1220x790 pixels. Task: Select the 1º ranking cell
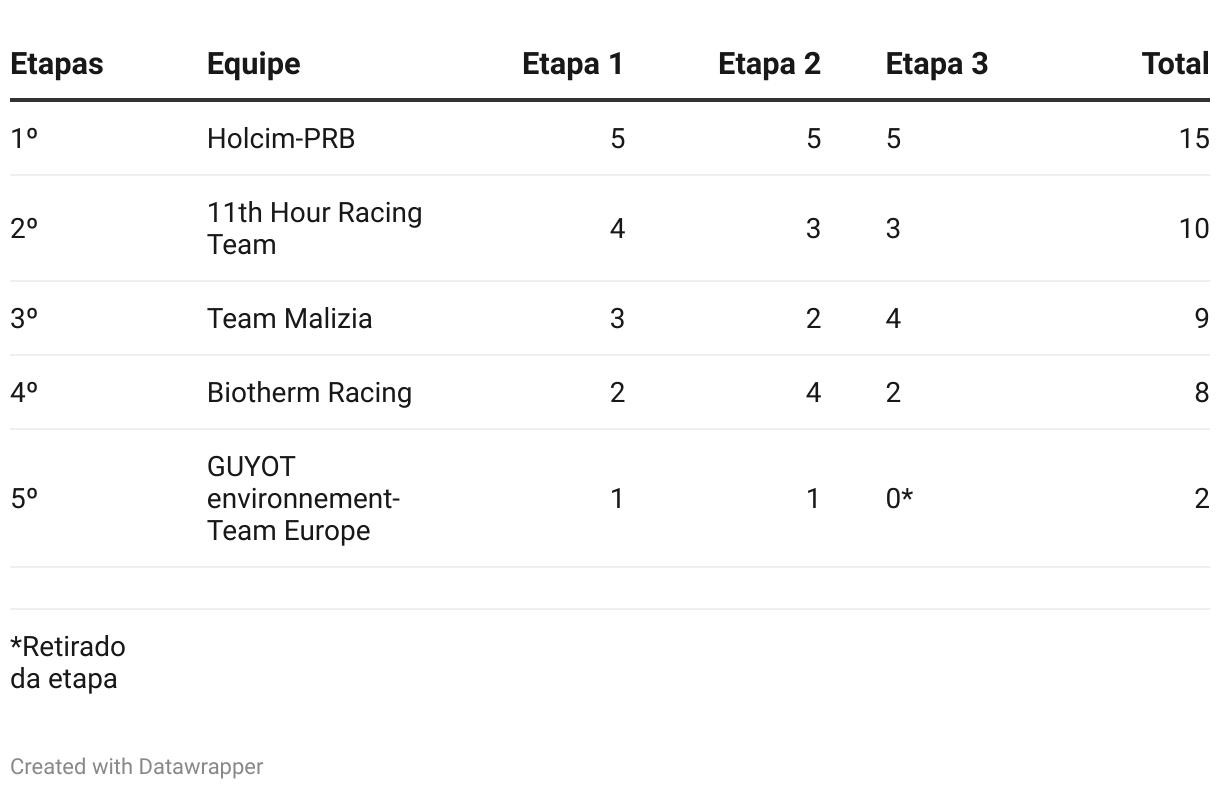[x=24, y=138]
